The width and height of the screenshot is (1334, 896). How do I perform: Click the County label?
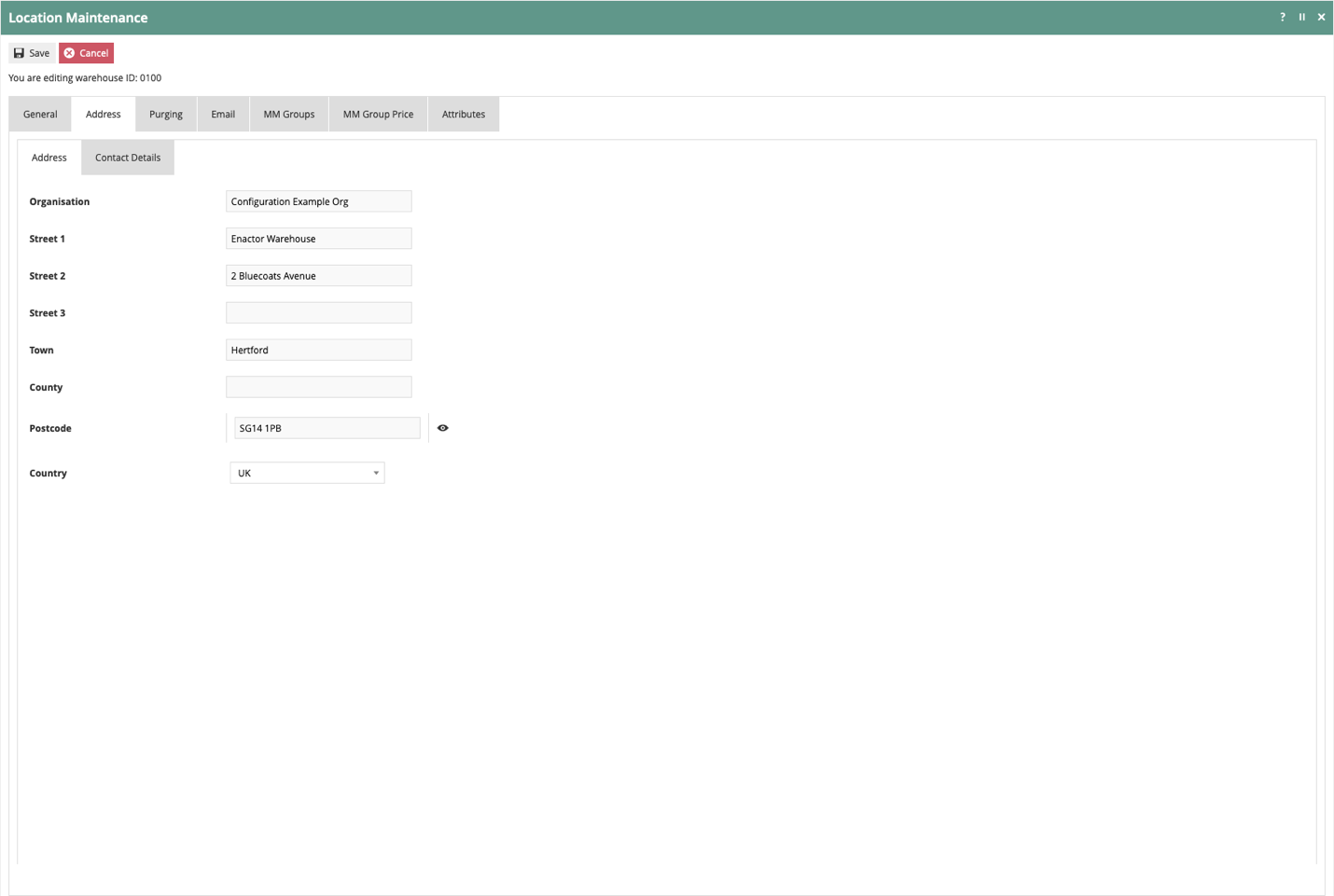(x=46, y=388)
